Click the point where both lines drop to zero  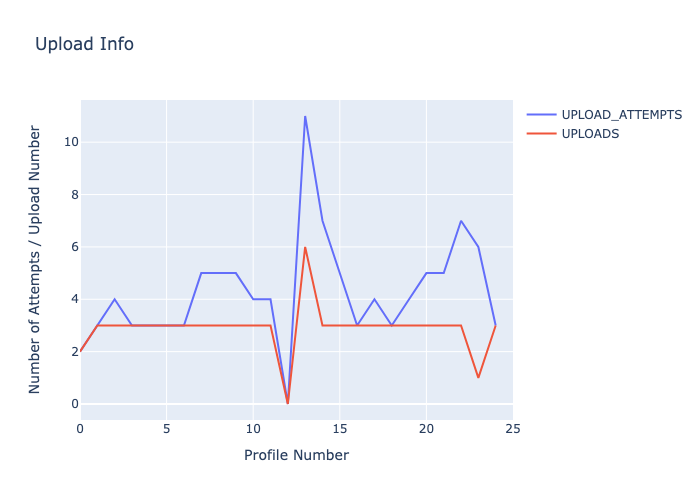(x=288, y=403)
